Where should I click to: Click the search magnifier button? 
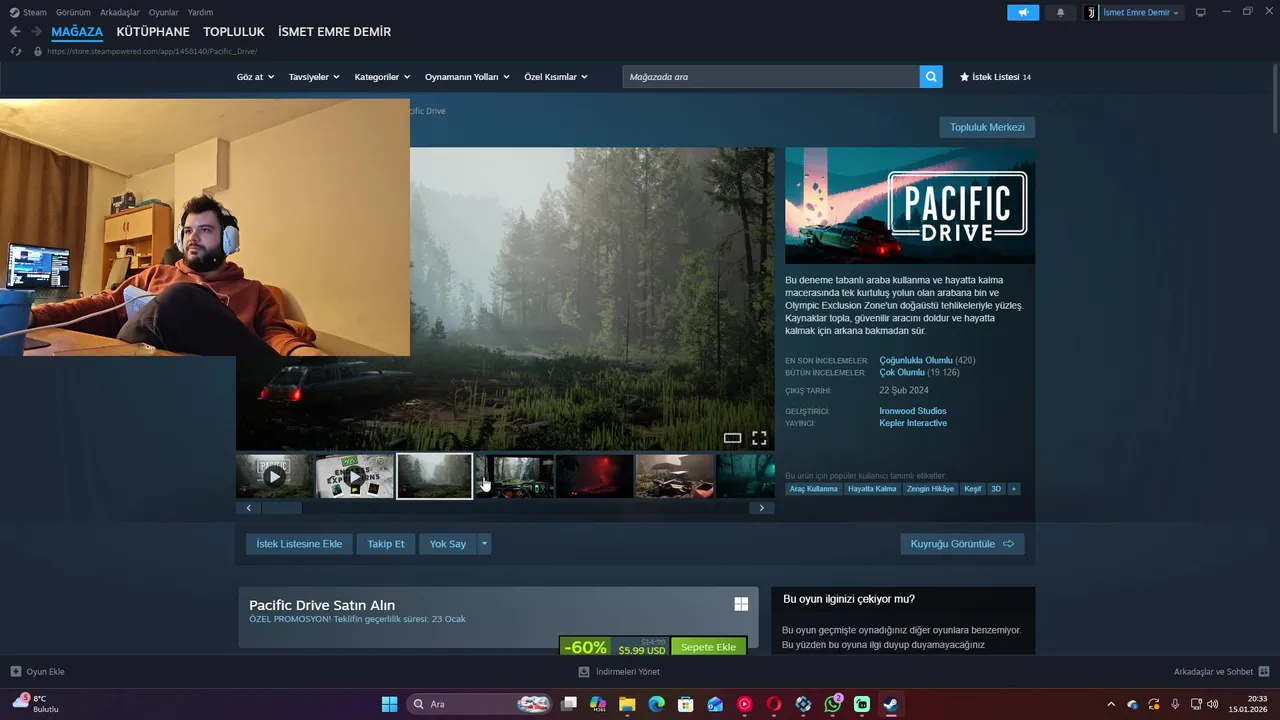[931, 77]
